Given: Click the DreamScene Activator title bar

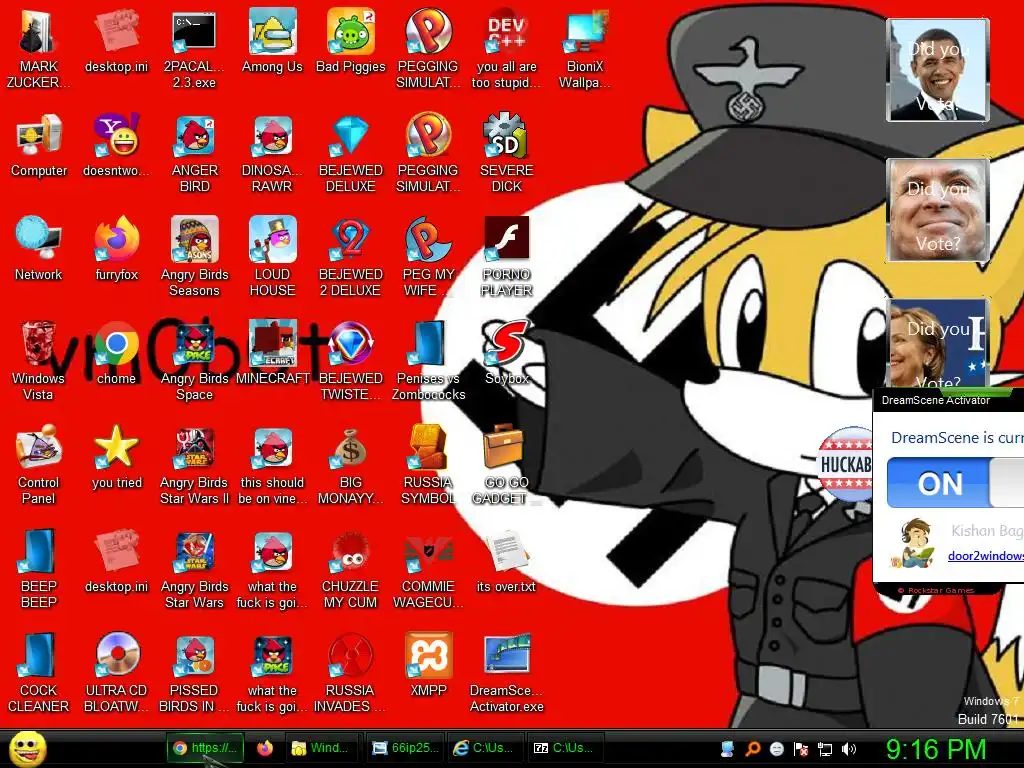Looking at the screenshot, I should pyautogui.click(x=948, y=400).
